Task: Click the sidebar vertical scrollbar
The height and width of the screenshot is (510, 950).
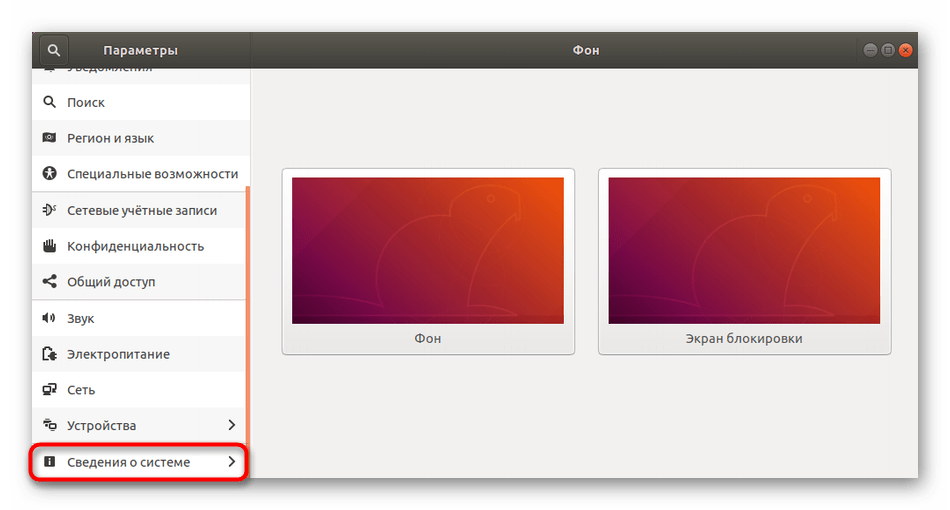Action: pos(247,330)
